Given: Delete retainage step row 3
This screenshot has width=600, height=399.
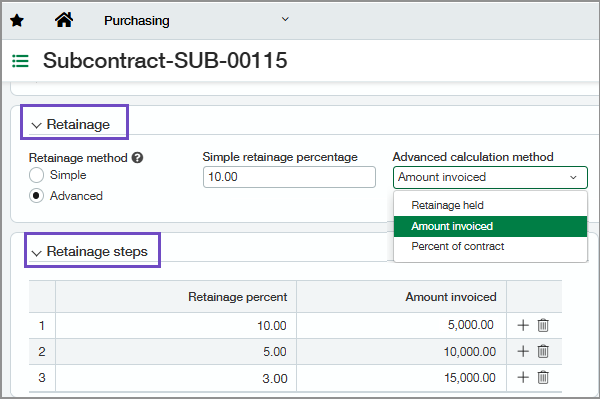Looking at the screenshot, I should click(543, 378).
